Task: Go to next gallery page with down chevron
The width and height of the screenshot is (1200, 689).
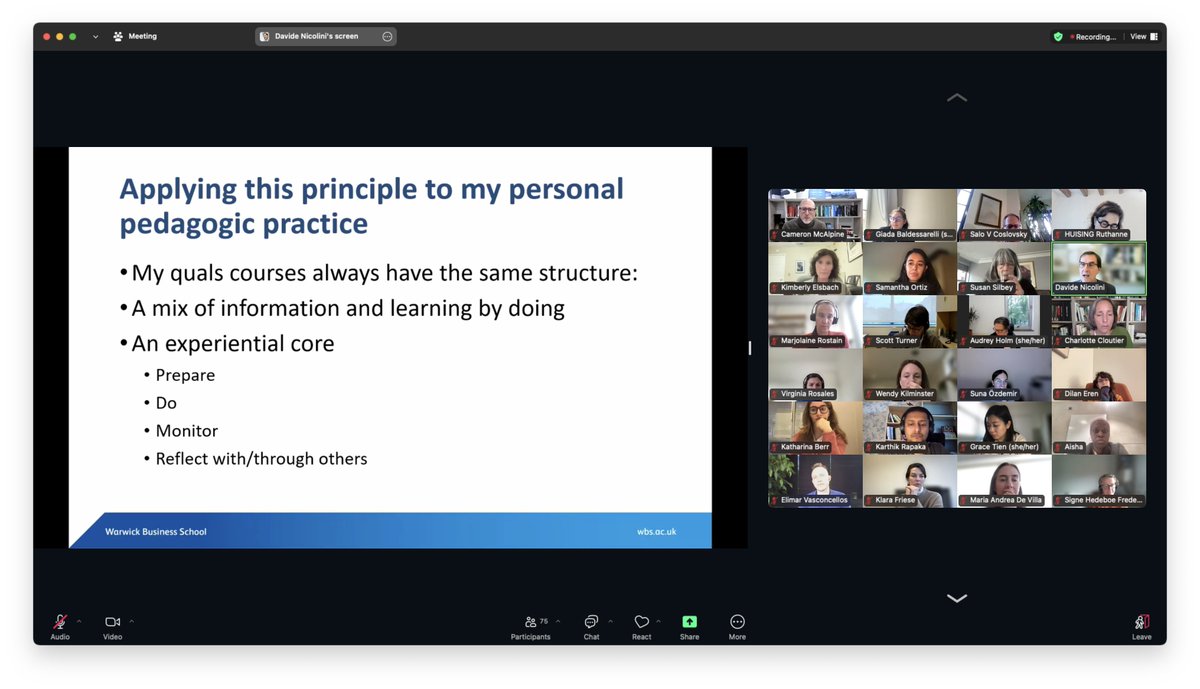Action: click(x=957, y=598)
